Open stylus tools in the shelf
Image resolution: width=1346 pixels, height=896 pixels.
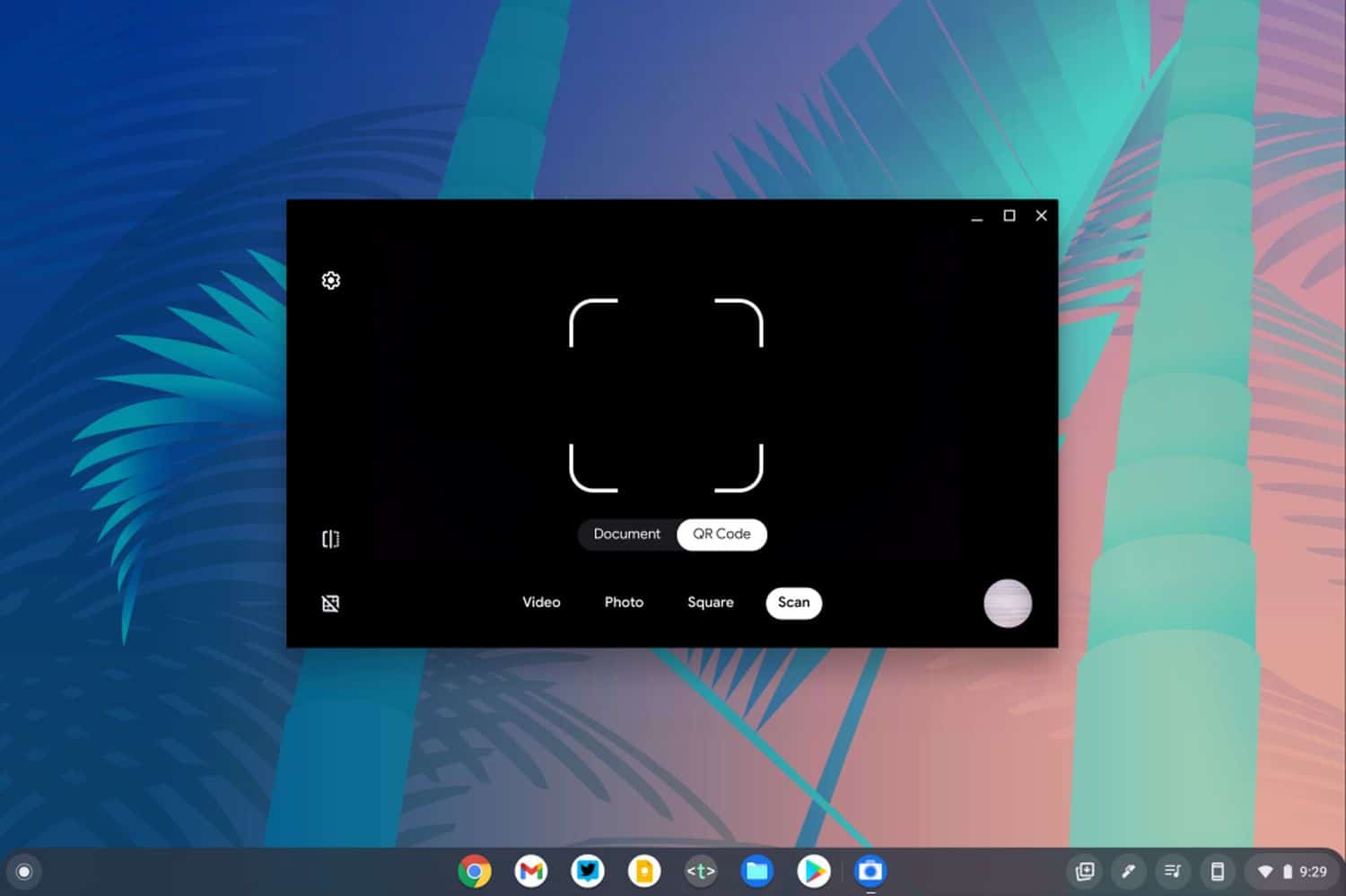[1129, 871]
